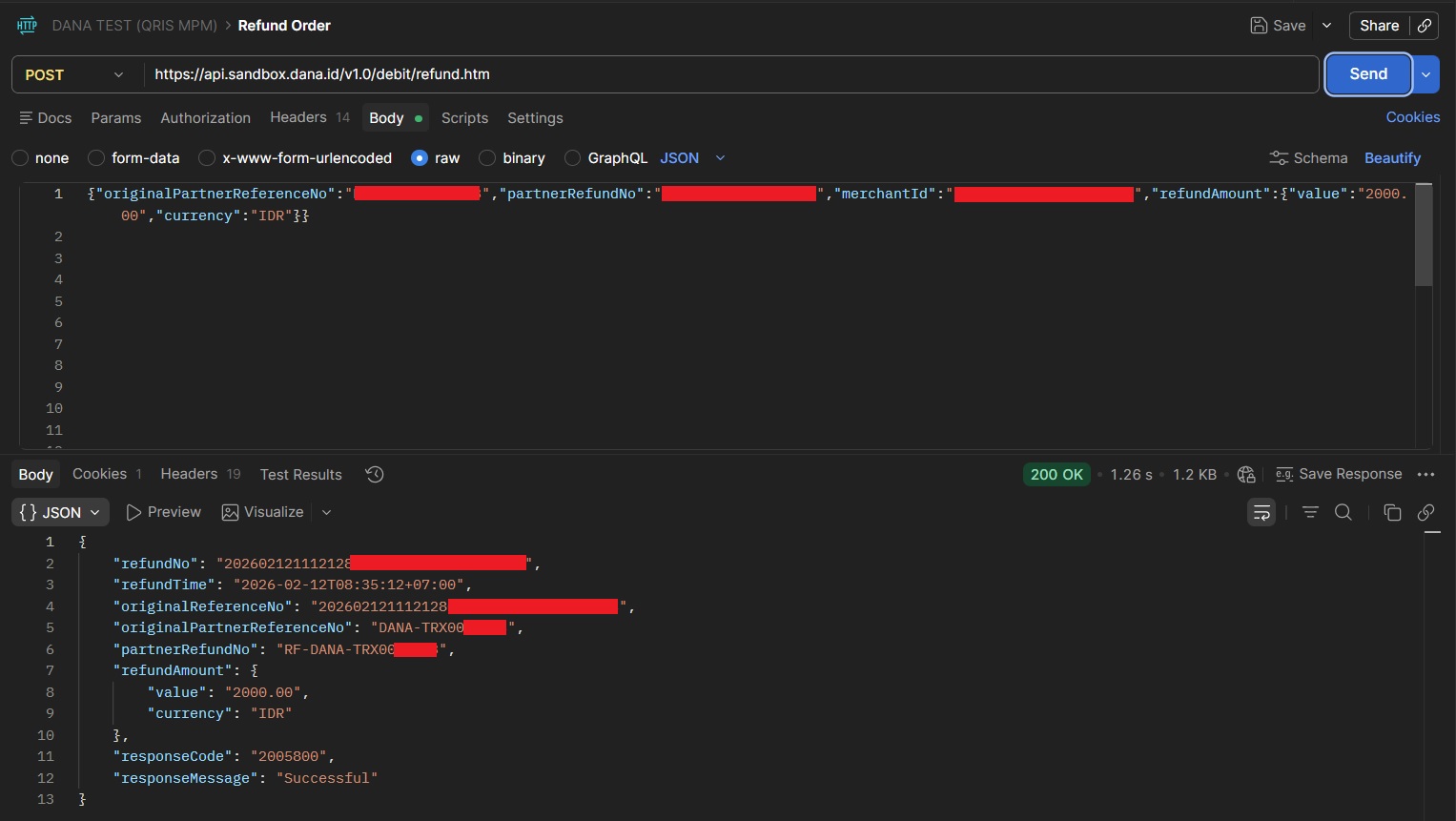Click the Refund Order request name
Viewport: 1456px width, 821px height.
(x=284, y=26)
